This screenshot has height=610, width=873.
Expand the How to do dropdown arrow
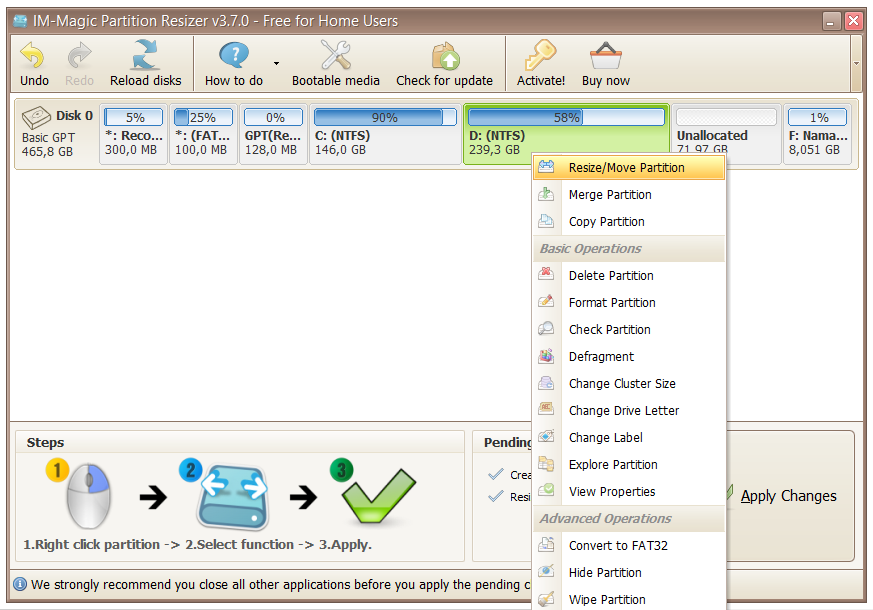coord(276,62)
